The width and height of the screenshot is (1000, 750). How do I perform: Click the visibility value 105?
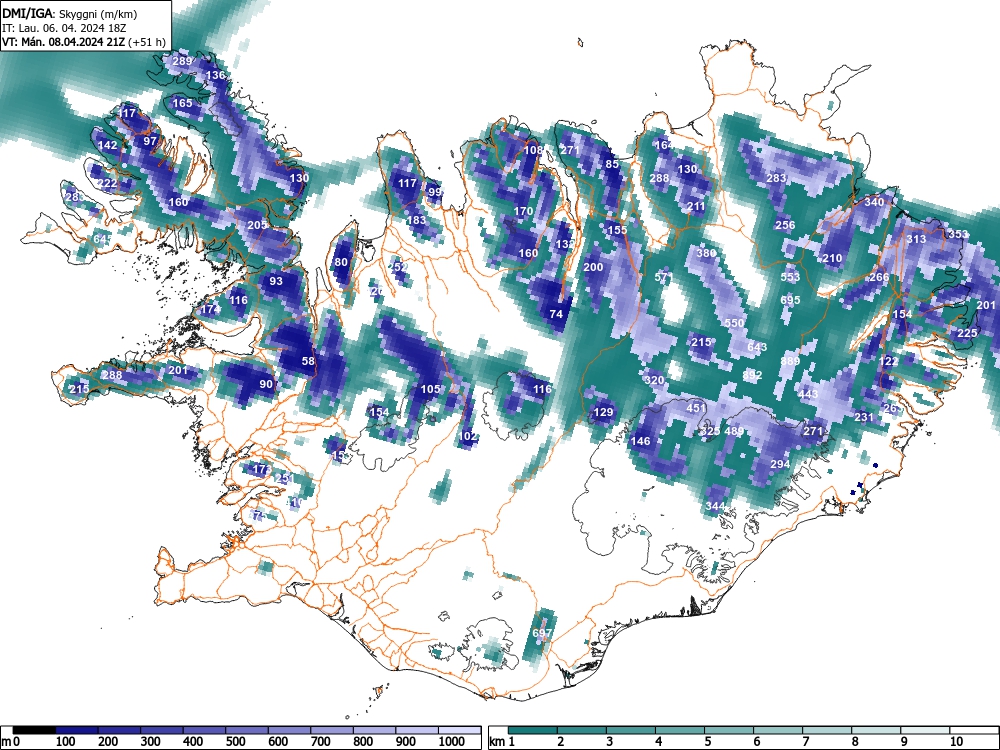[430, 389]
